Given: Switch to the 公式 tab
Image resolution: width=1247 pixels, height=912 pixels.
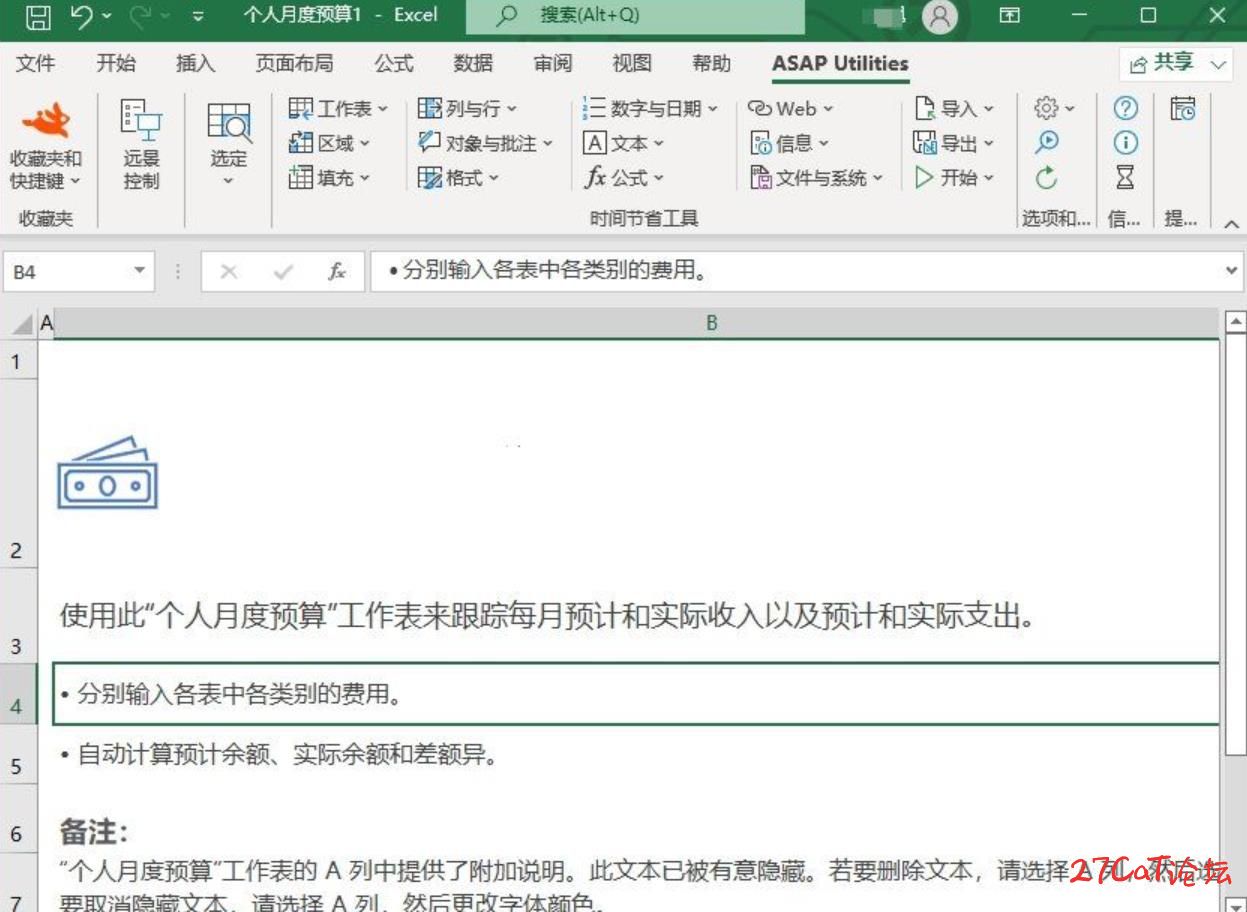Looking at the screenshot, I should [x=393, y=64].
